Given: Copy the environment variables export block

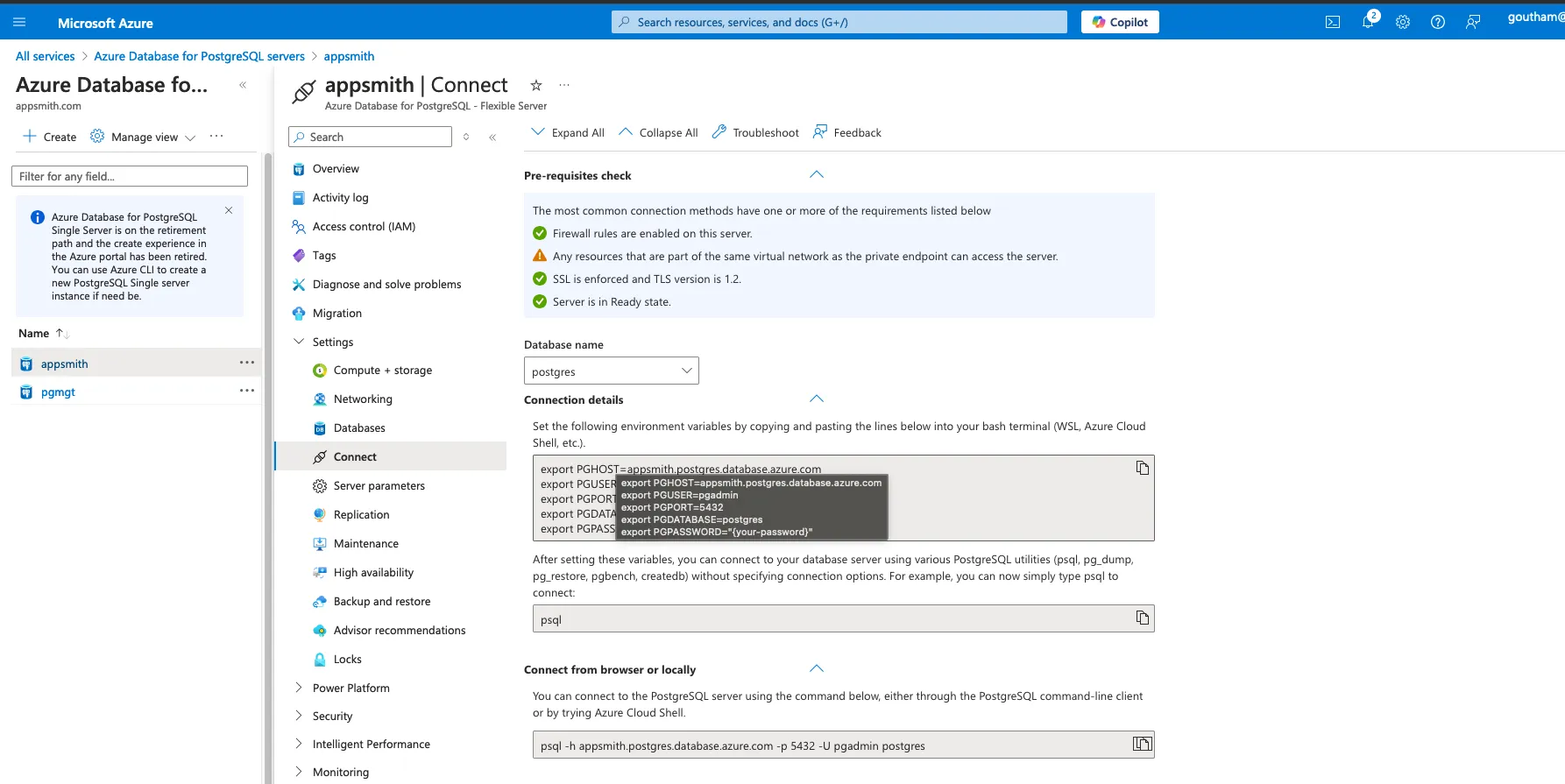Looking at the screenshot, I should pyautogui.click(x=1142, y=468).
